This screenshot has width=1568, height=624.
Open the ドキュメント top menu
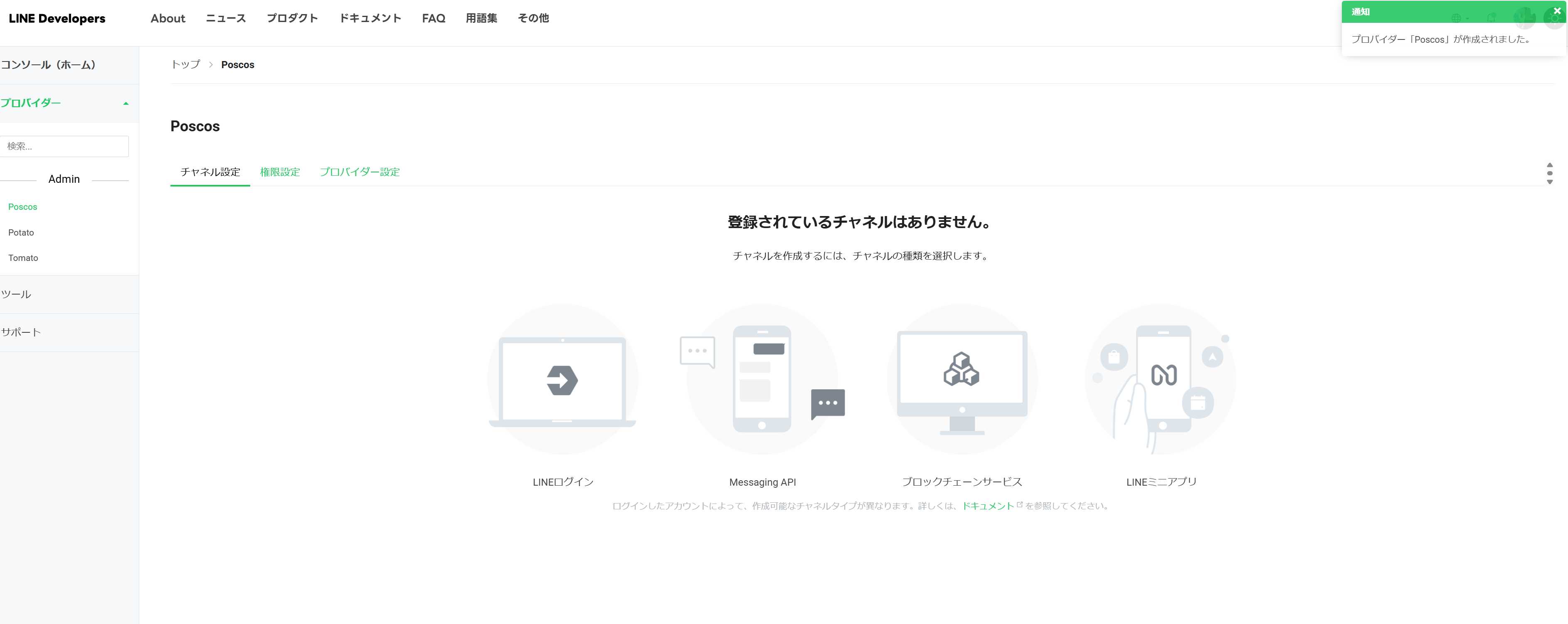click(x=370, y=18)
